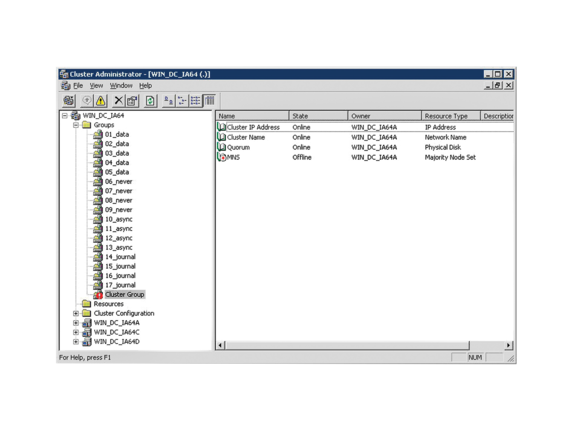Image resolution: width=573 pixels, height=430 pixels.
Task: Select the 06_never group
Action: [118, 182]
